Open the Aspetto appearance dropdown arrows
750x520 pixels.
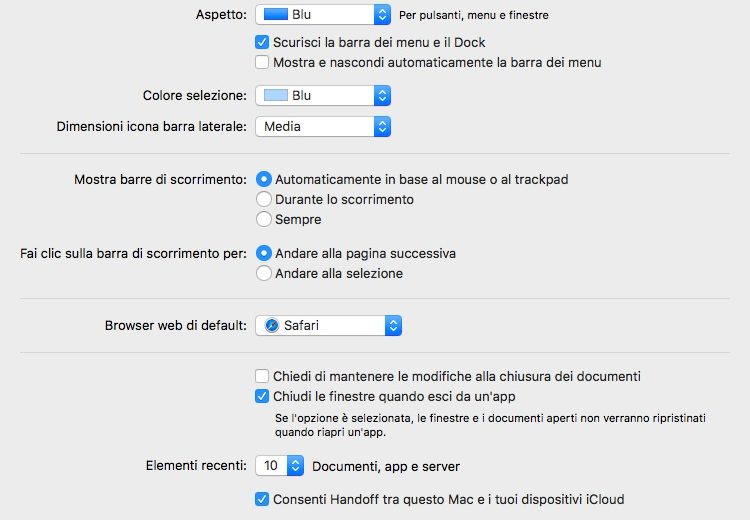coord(381,15)
